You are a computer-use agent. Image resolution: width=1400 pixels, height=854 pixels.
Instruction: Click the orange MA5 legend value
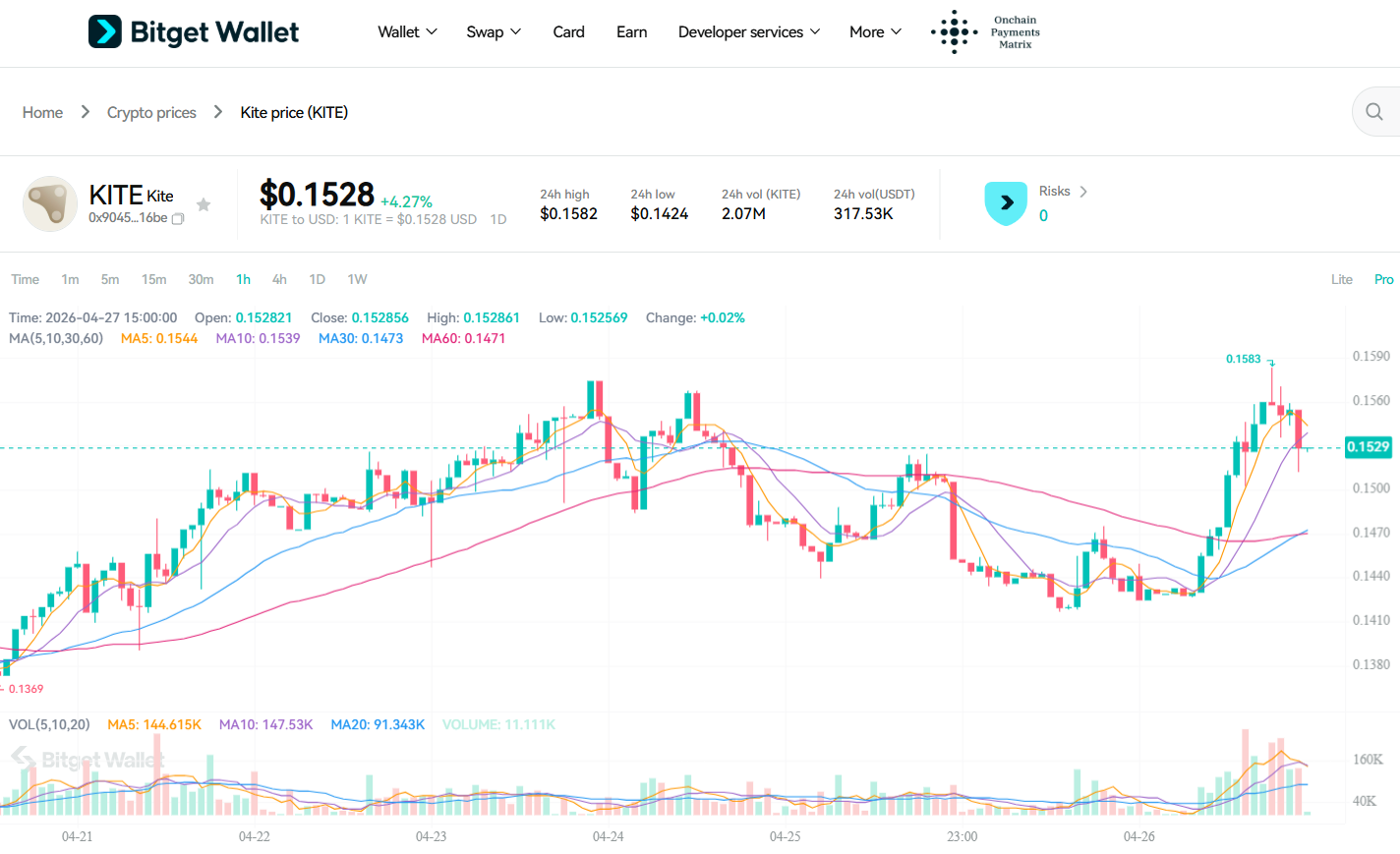158,337
